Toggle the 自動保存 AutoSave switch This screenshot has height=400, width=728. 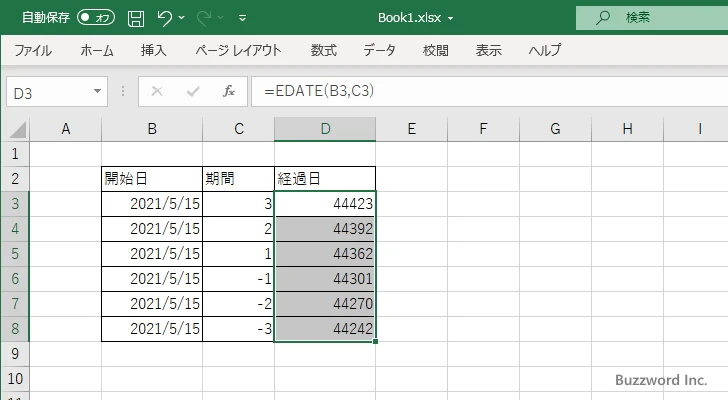(96, 18)
